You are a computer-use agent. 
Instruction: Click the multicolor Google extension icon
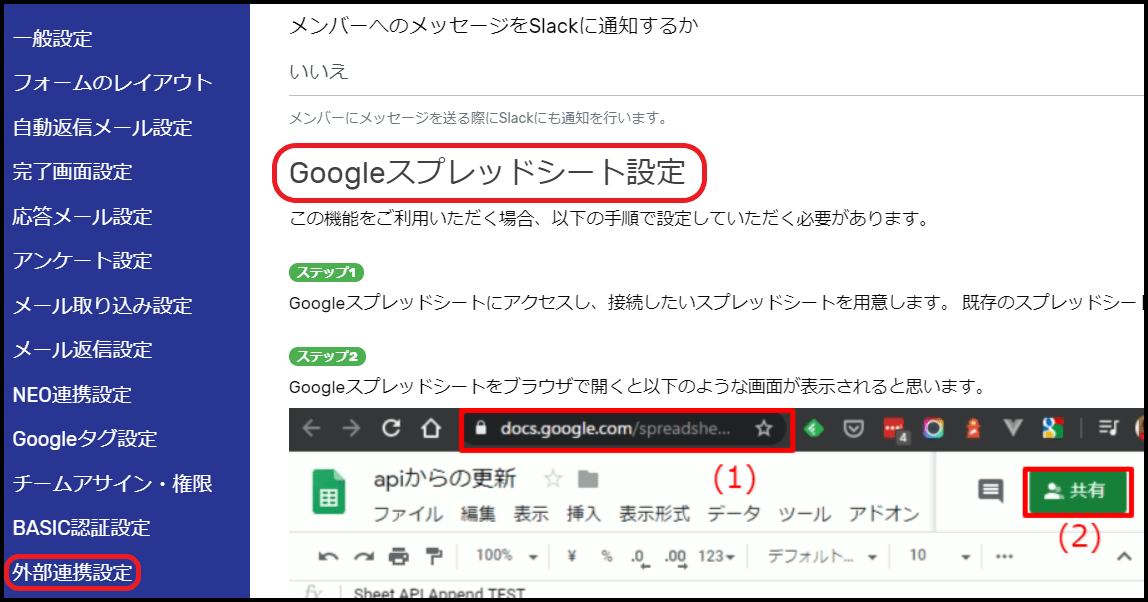[x=1052, y=428]
